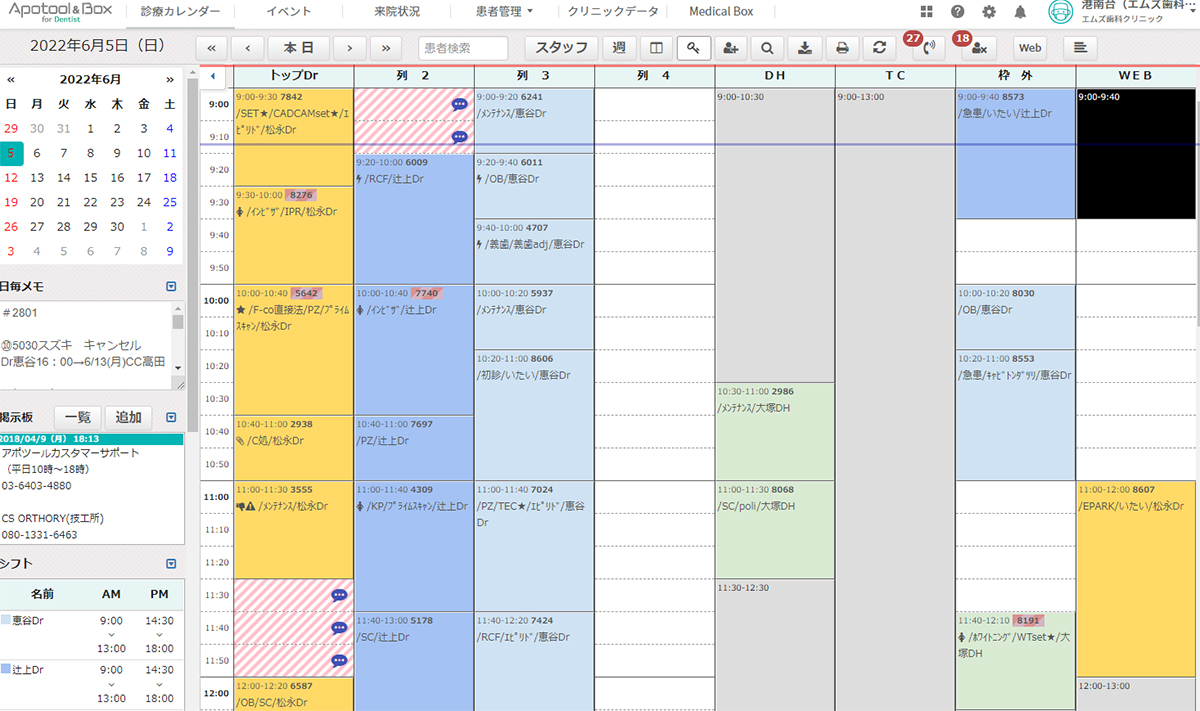This screenshot has width=1200, height=711.
Task: Open black blocked slot 9:00-9:40 in WEB
Action: 1135,154
